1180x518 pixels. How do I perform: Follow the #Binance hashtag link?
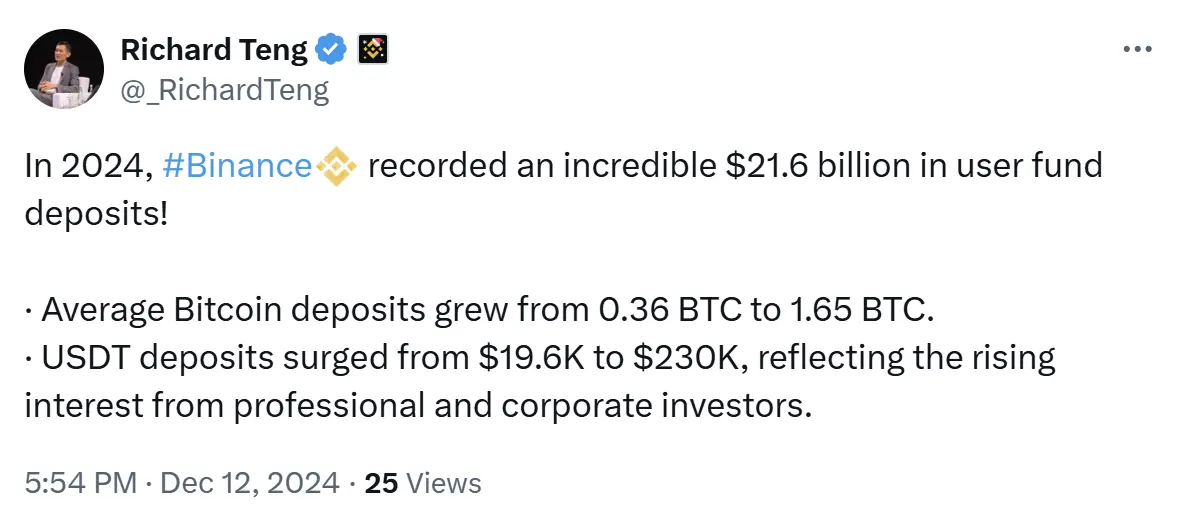(236, 165)
